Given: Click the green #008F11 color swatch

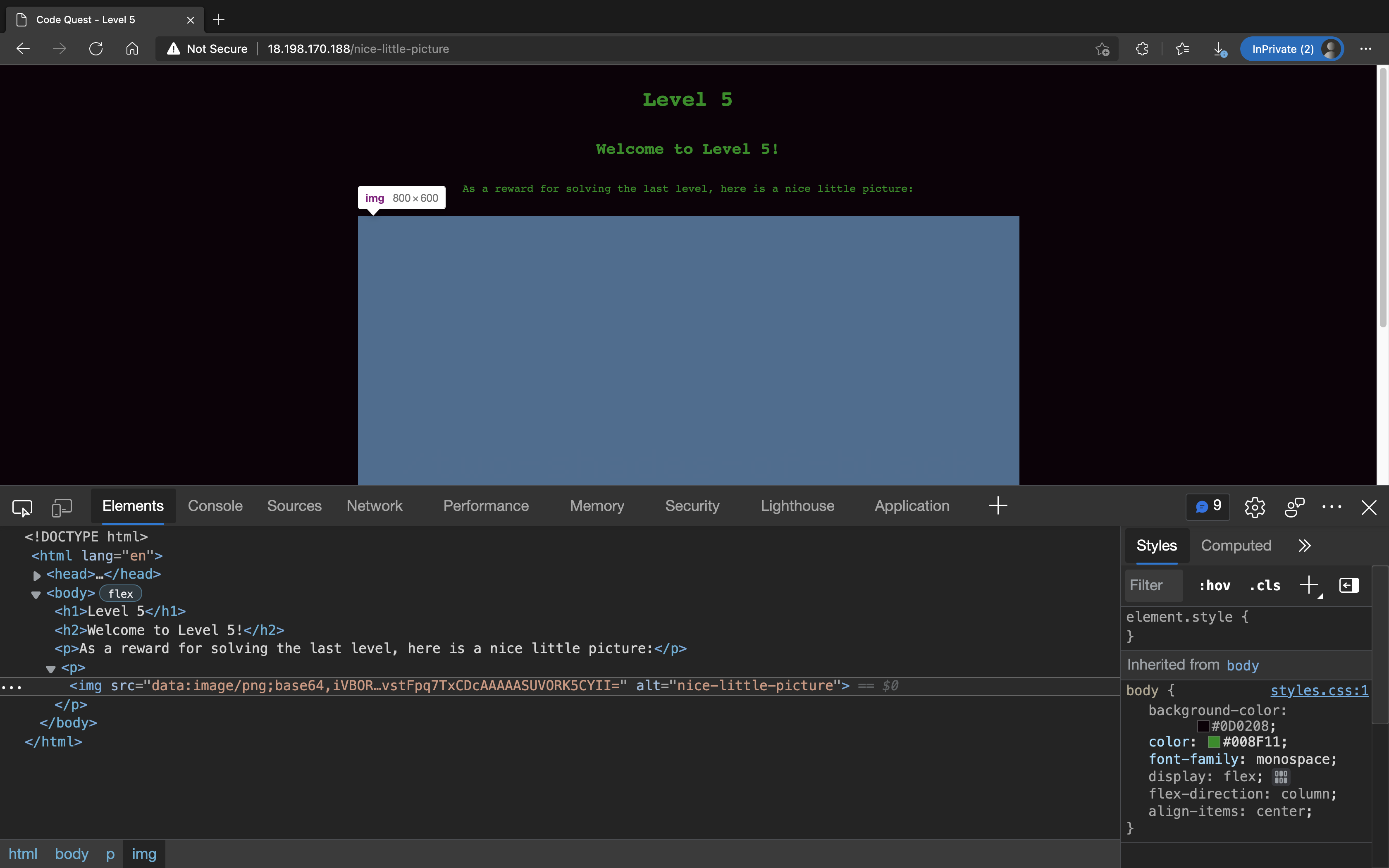Looking at the screenshot, I should (1213, 742).
